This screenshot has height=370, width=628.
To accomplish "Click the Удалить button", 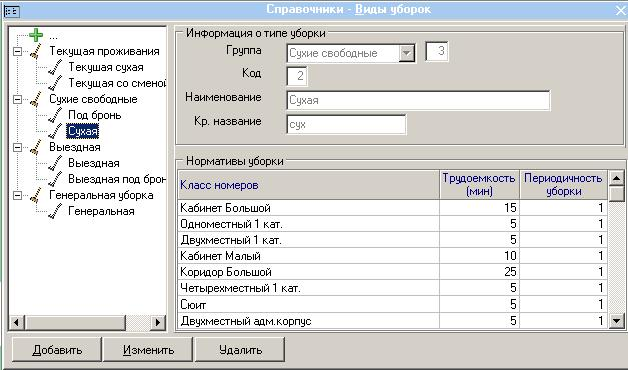I will [240, 350].
